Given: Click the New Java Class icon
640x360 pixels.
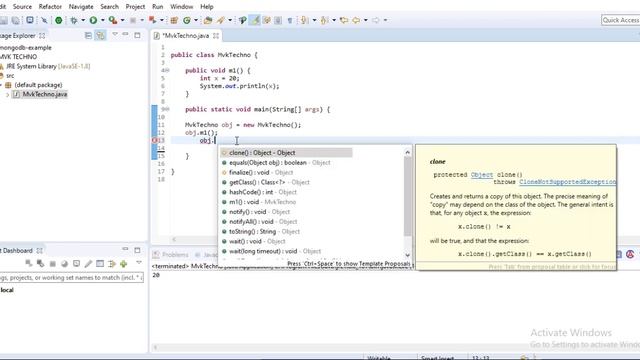Looking at the screenshot, I should [187, 20].
